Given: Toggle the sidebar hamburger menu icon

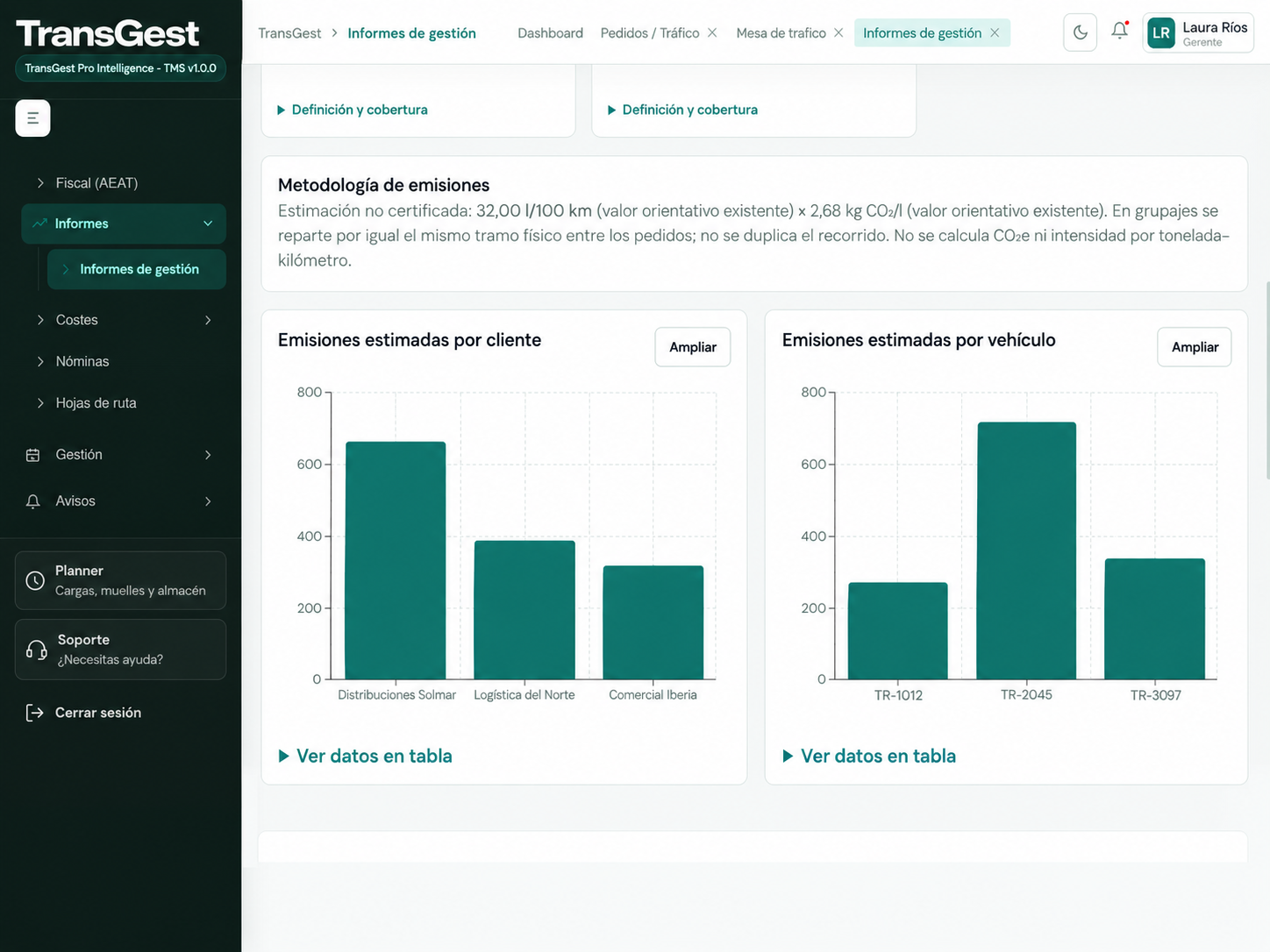Looking at the screenshot, I should tap(32, 118).
